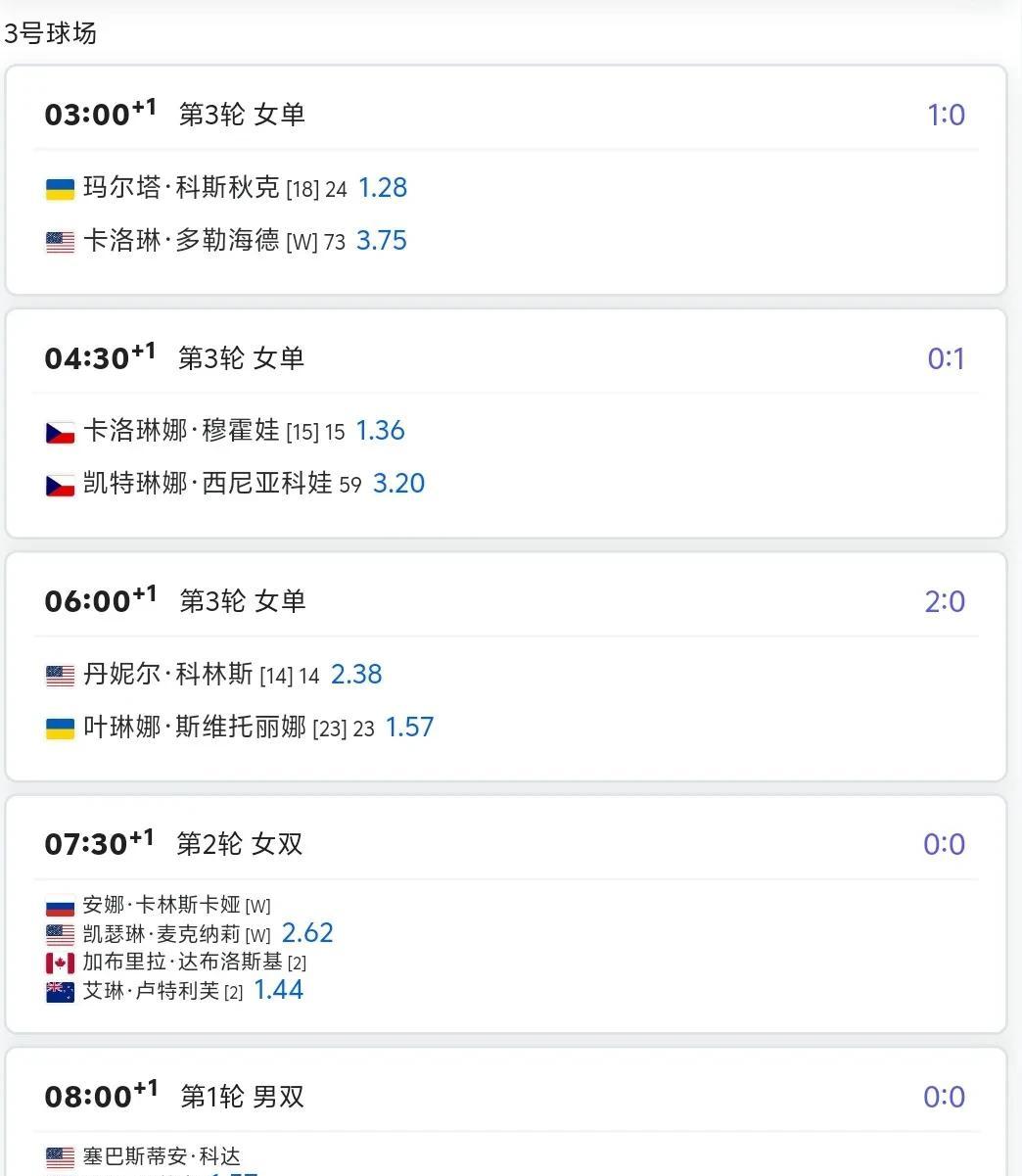Open the 08:00 第1轮 男双 match header
Viewport: 1022px width, 1176px height.
pyautogui.click(x=506, y=1097)
